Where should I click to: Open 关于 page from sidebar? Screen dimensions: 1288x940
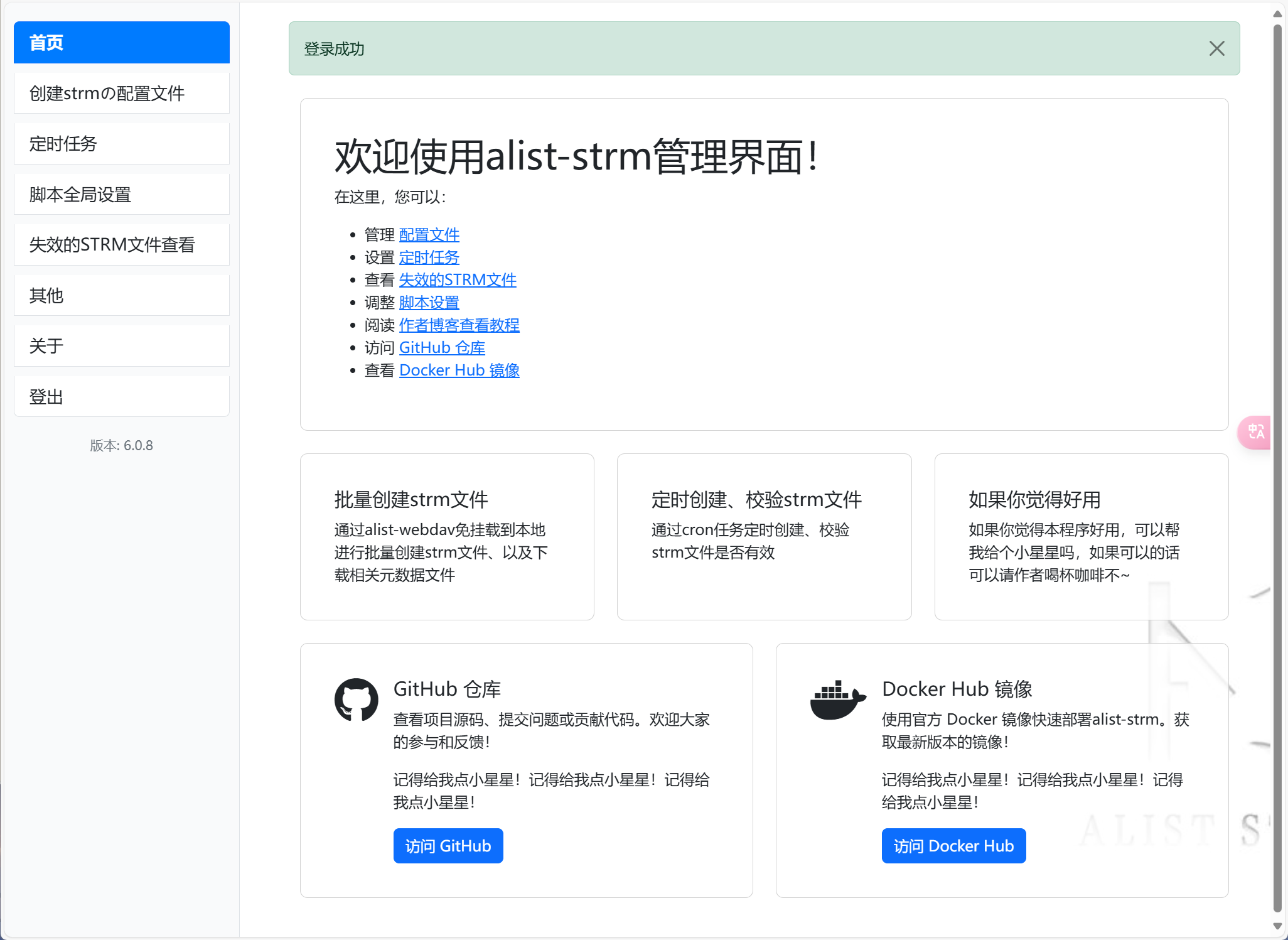(121, 346)
